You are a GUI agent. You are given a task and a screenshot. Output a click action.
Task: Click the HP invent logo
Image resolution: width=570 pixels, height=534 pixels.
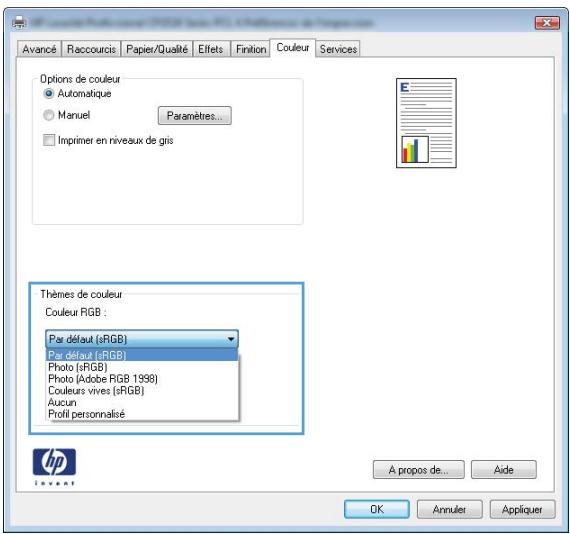tap(54, 467)
